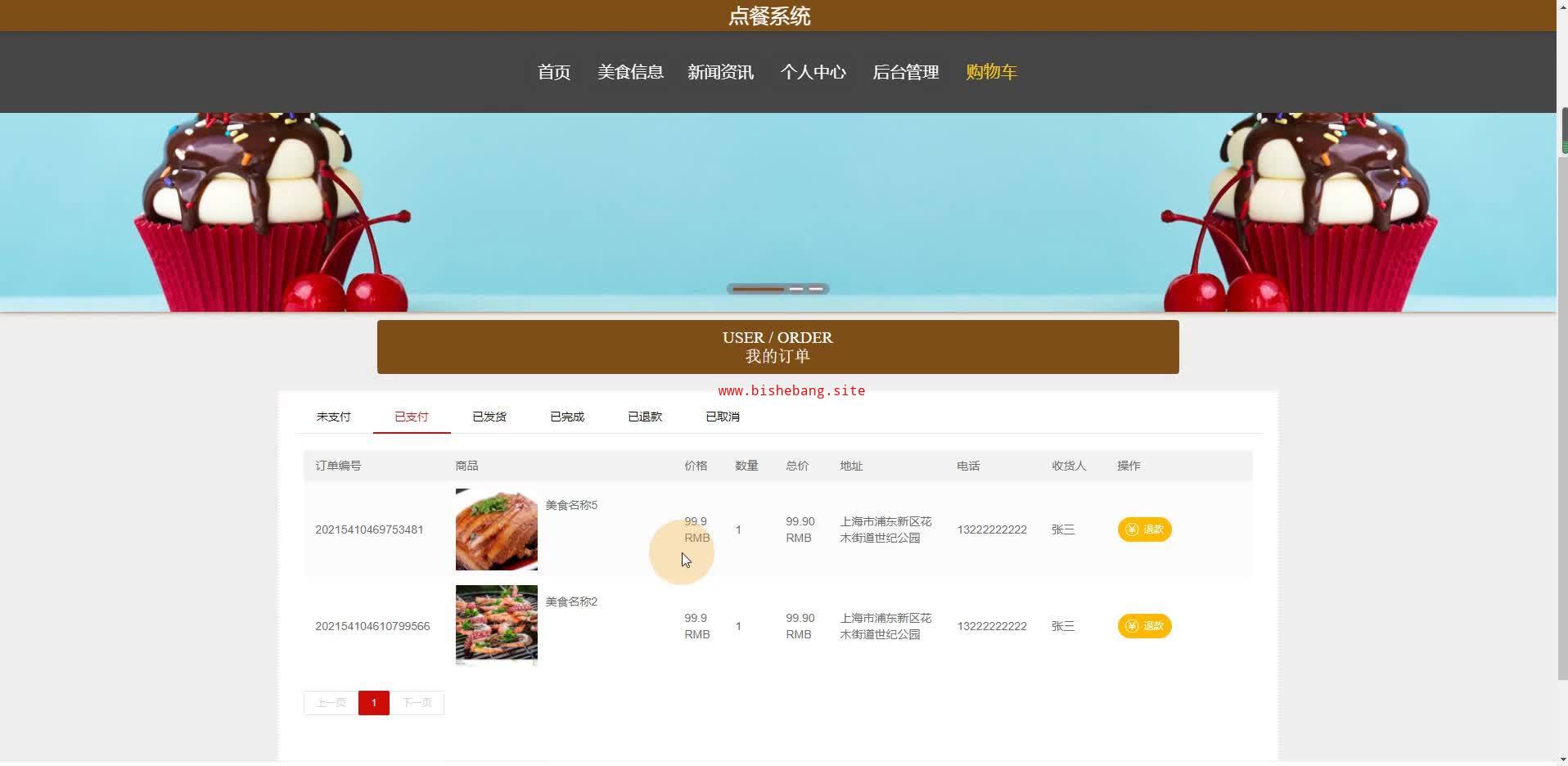
Task: Open the 已取消 orders tab
Action: [723, 417]
